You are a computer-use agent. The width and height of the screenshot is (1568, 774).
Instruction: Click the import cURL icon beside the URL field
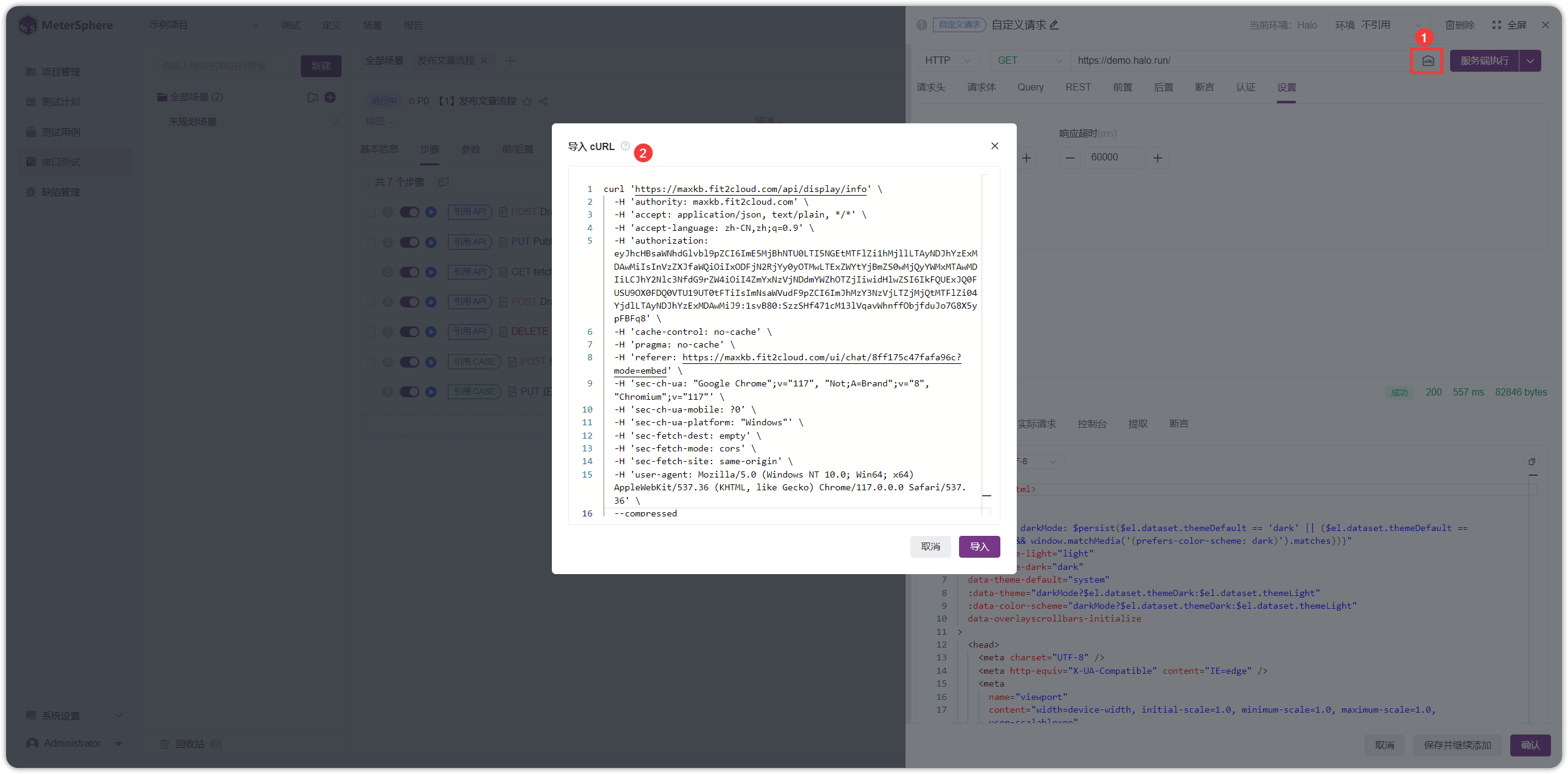[x=1428, y=61]
